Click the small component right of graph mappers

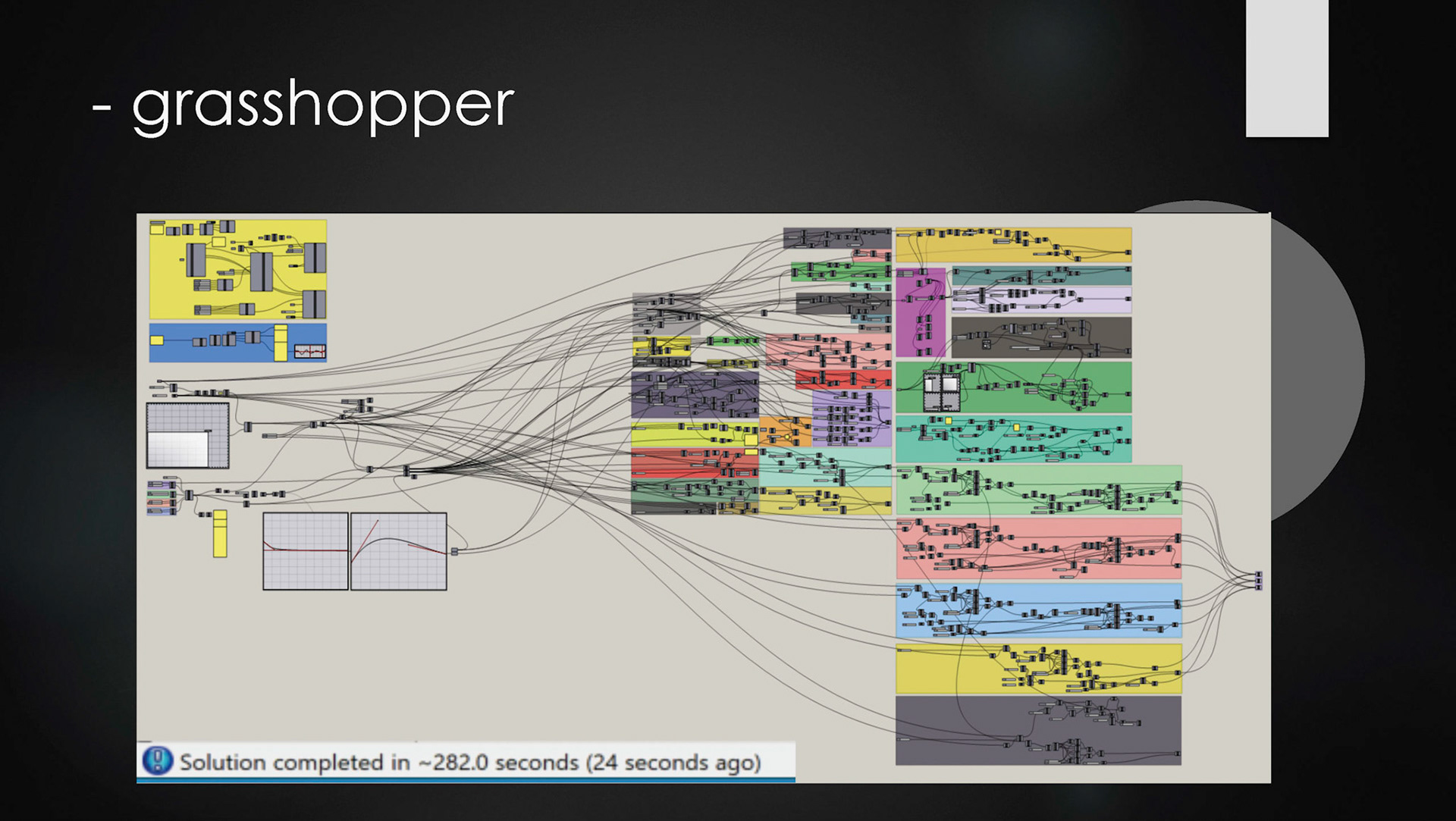[454, 551]
